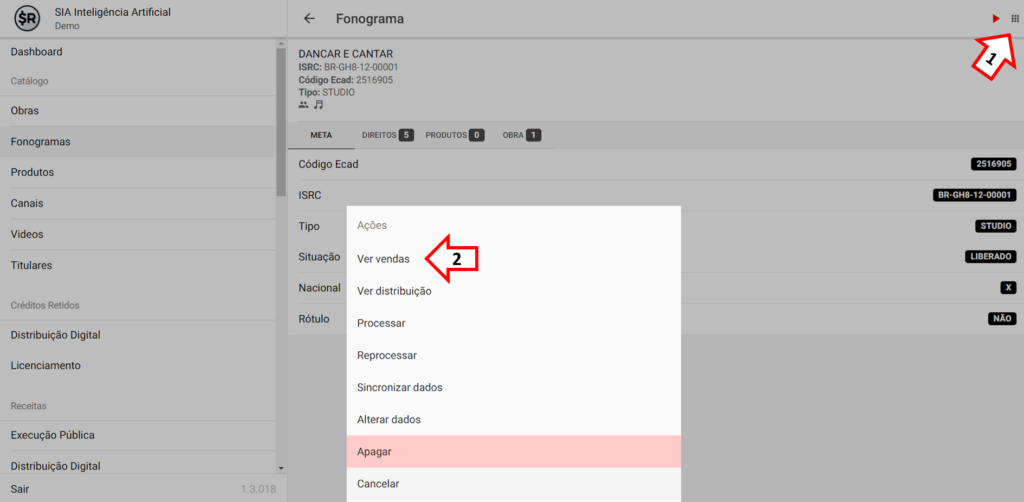Select Processar action
Viewport: 1024px width, 502px height.
[x=381, y=323]
